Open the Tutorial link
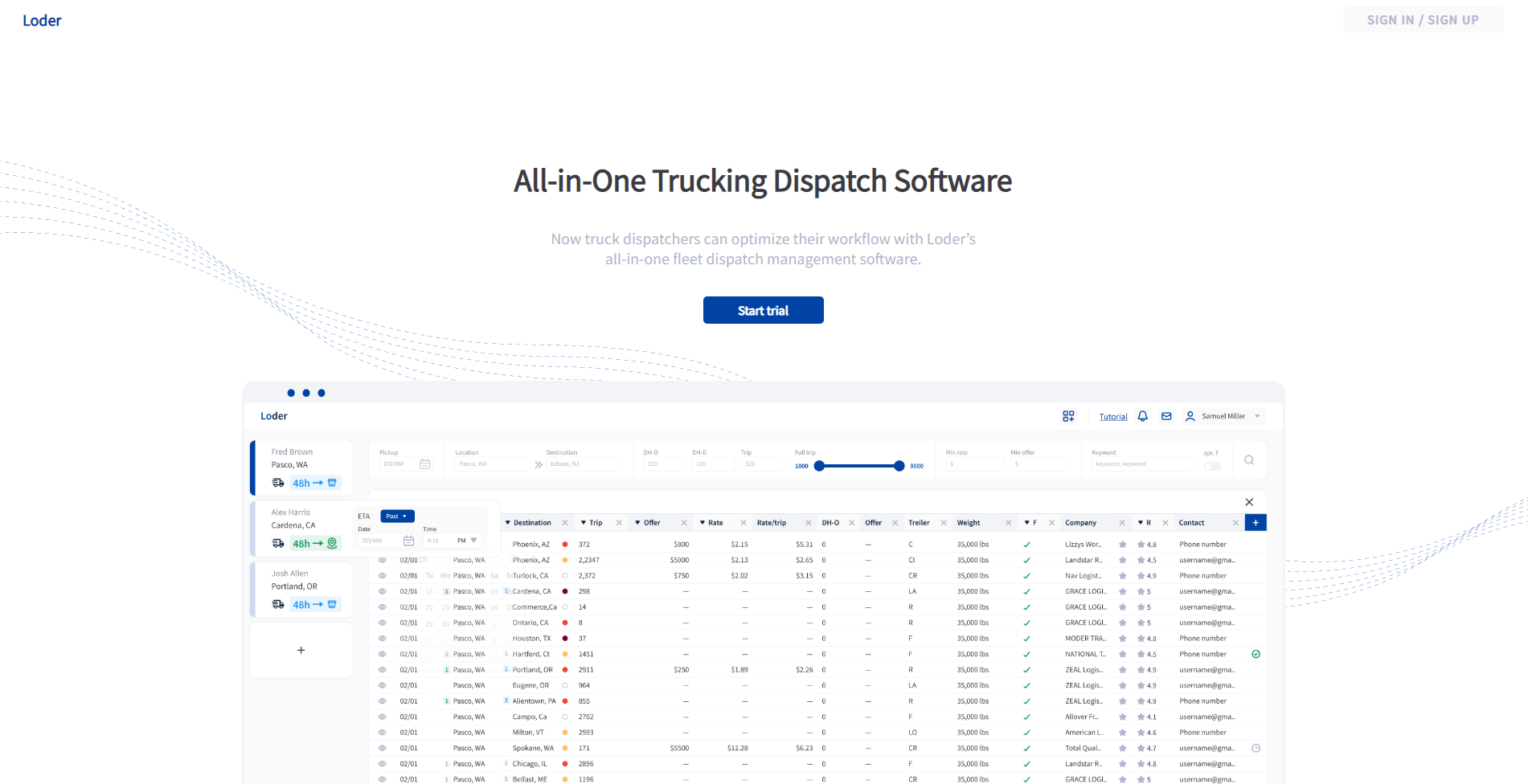The width and height of the screenshot is (1528, 784). click(1113, 417)
